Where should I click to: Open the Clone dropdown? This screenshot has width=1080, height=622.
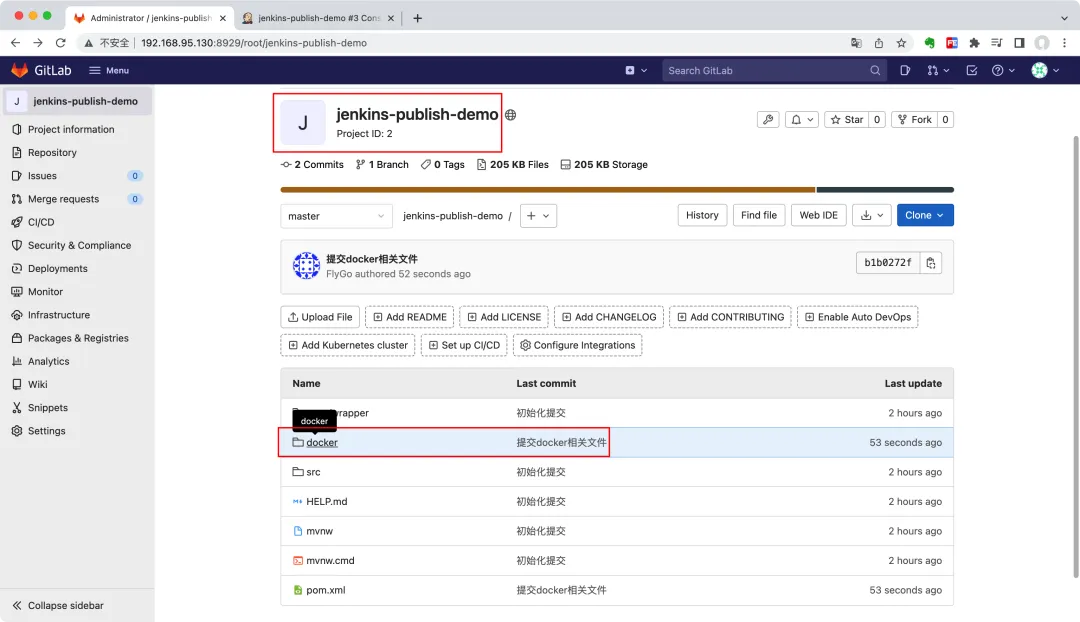tap(924, 215)
